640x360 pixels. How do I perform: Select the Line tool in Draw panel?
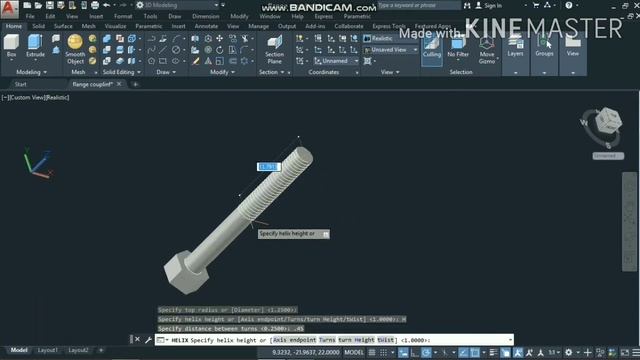[x=163, y=50]
